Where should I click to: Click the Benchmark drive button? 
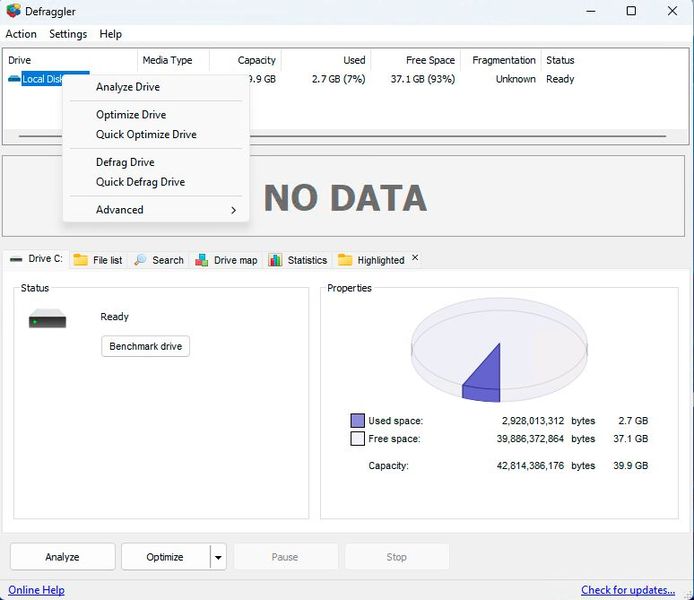145,346
